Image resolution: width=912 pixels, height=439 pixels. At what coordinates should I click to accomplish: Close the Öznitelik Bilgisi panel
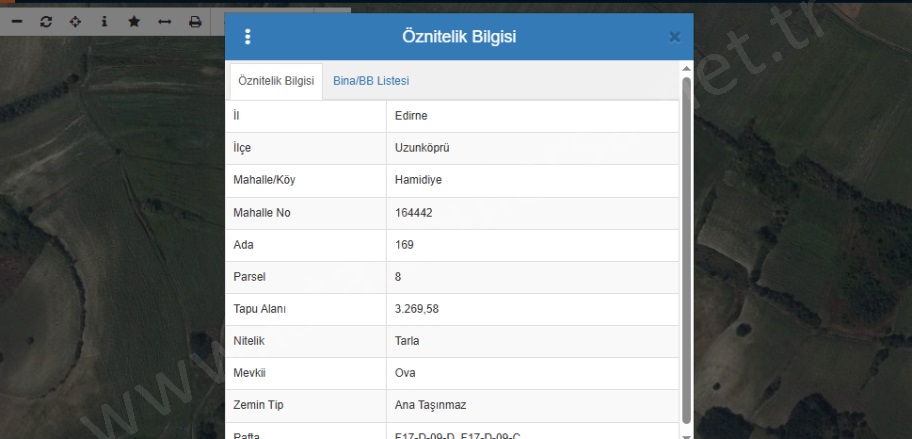(674, 37)
